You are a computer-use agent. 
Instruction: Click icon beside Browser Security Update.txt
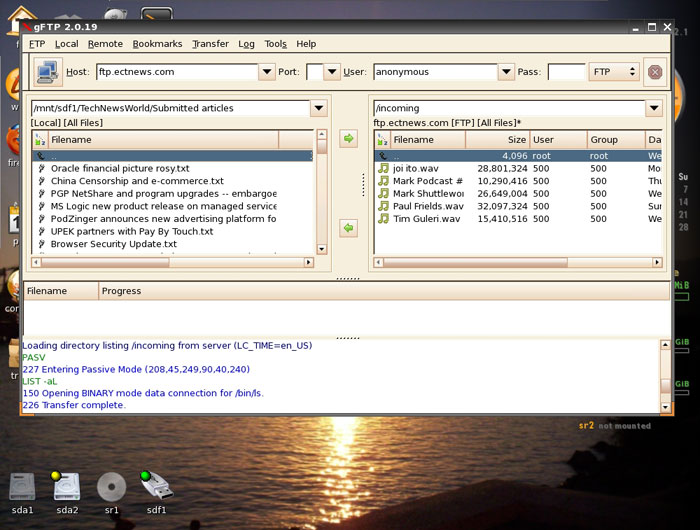pyautogui.click(x=41, y=244)
